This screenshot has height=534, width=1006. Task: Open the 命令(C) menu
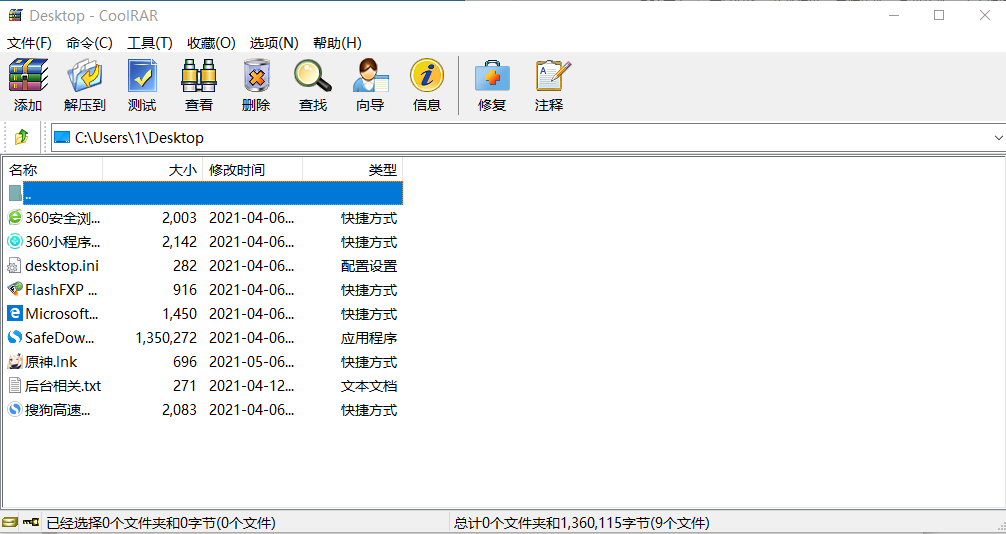[89, 43]
